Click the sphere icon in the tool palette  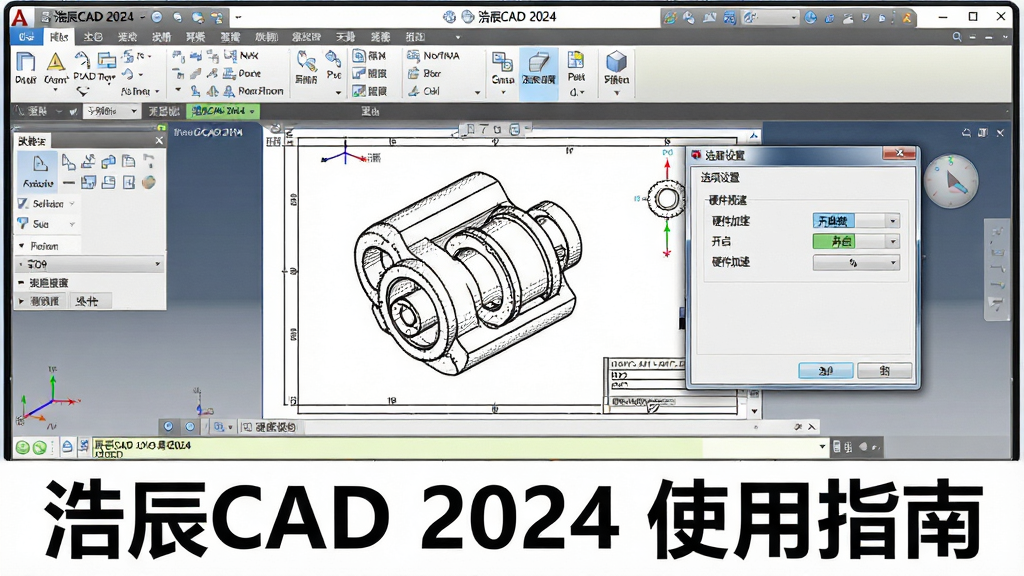[149, 182]
